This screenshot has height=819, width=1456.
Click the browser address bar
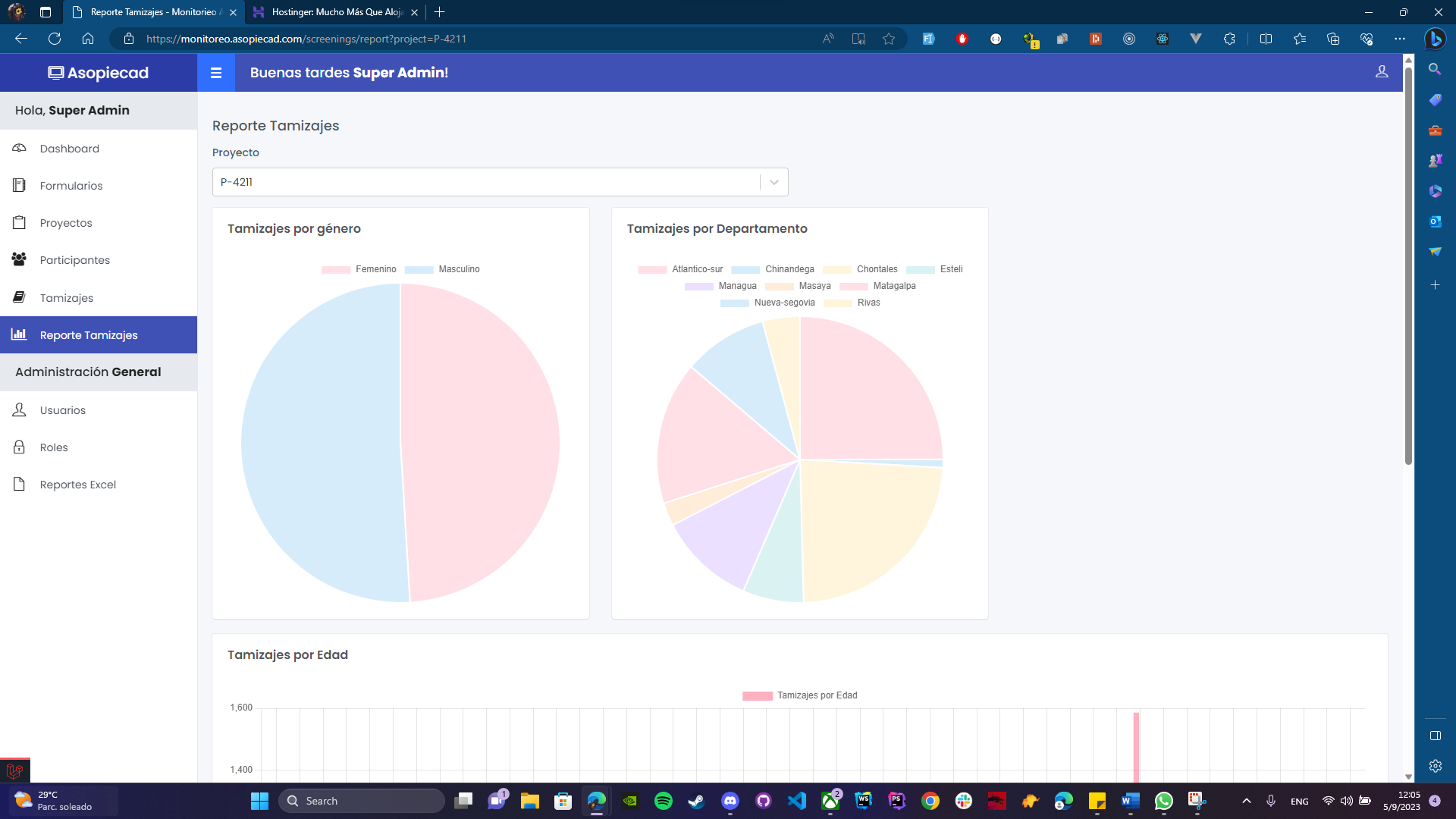coord(470,39)
